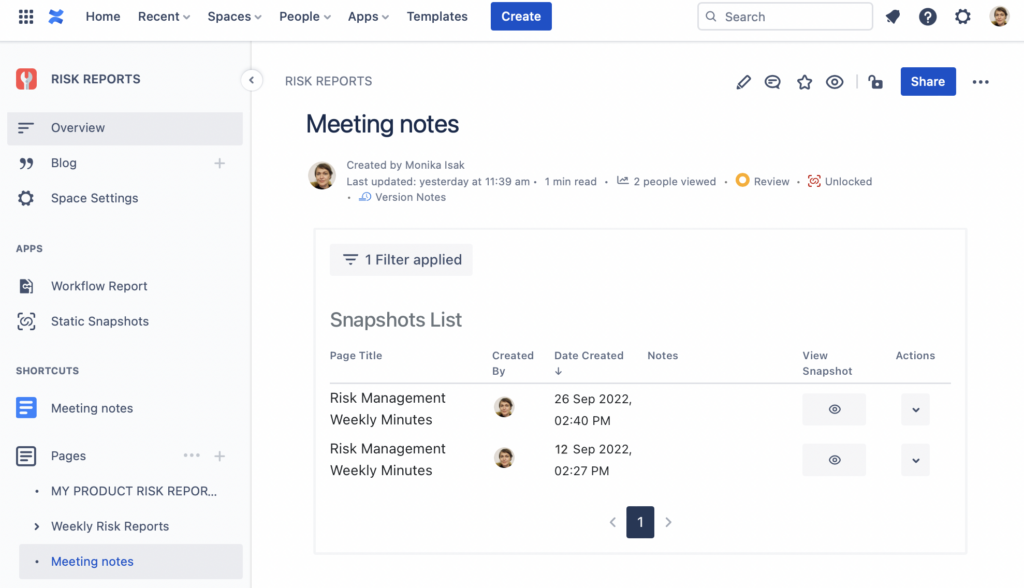Viewport: 1024px width, 588px height.
Task: Watch the page with the eye icon
Action: (x=834, y=81)
